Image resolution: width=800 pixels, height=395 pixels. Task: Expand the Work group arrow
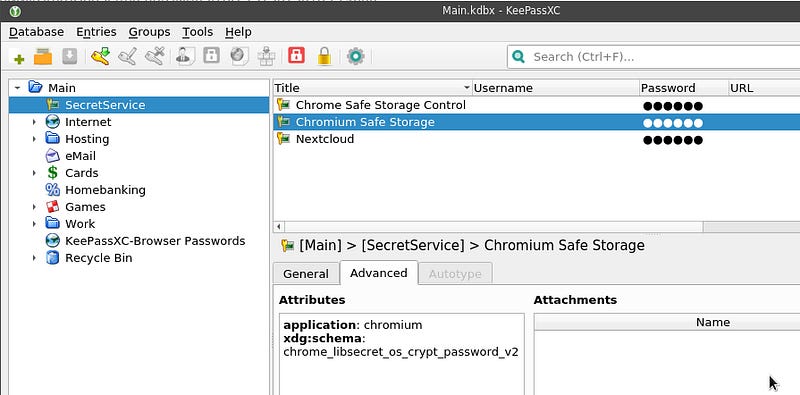[34, 224]
